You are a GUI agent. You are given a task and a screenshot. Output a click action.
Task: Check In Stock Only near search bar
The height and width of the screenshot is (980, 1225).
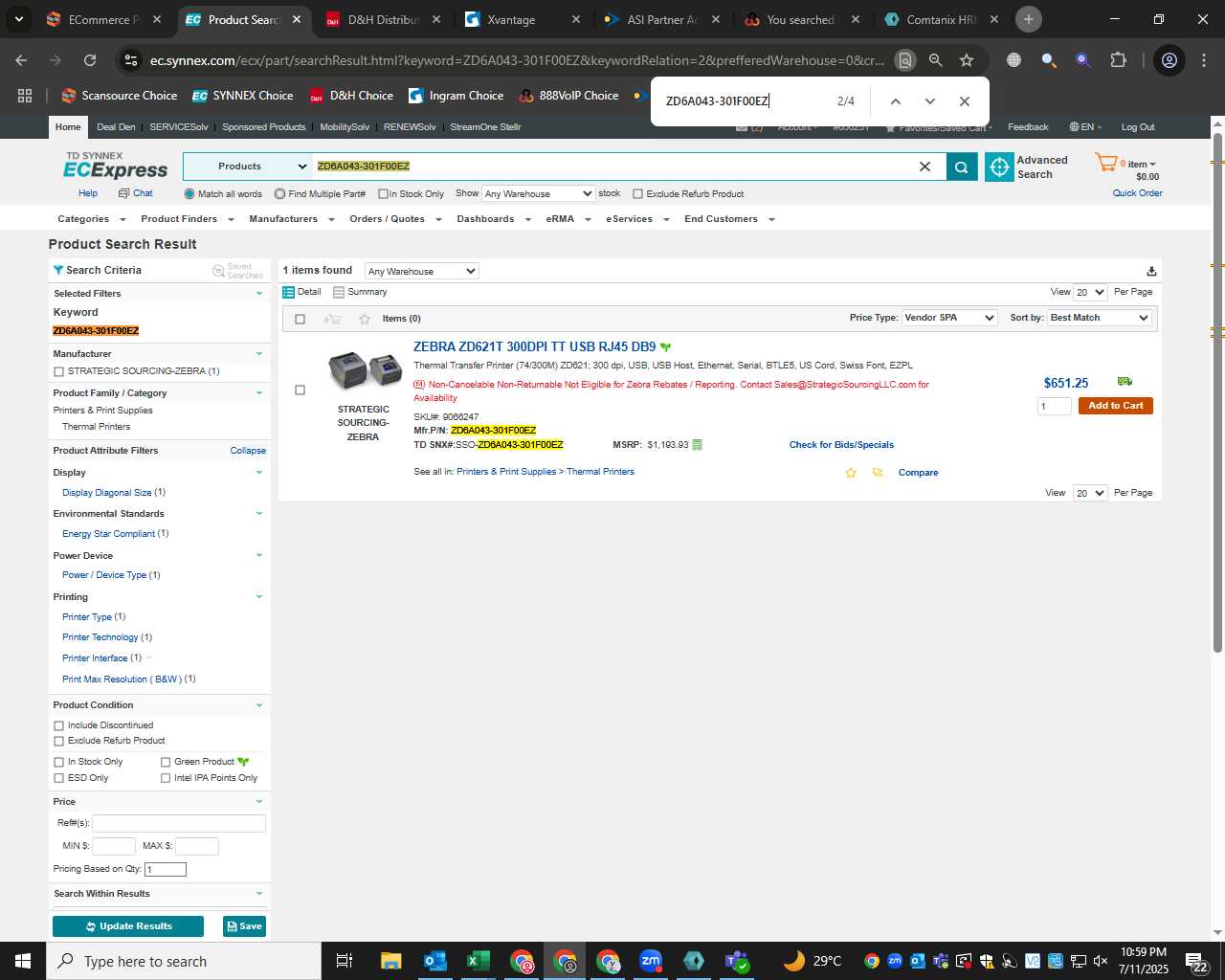coord(383,194)
